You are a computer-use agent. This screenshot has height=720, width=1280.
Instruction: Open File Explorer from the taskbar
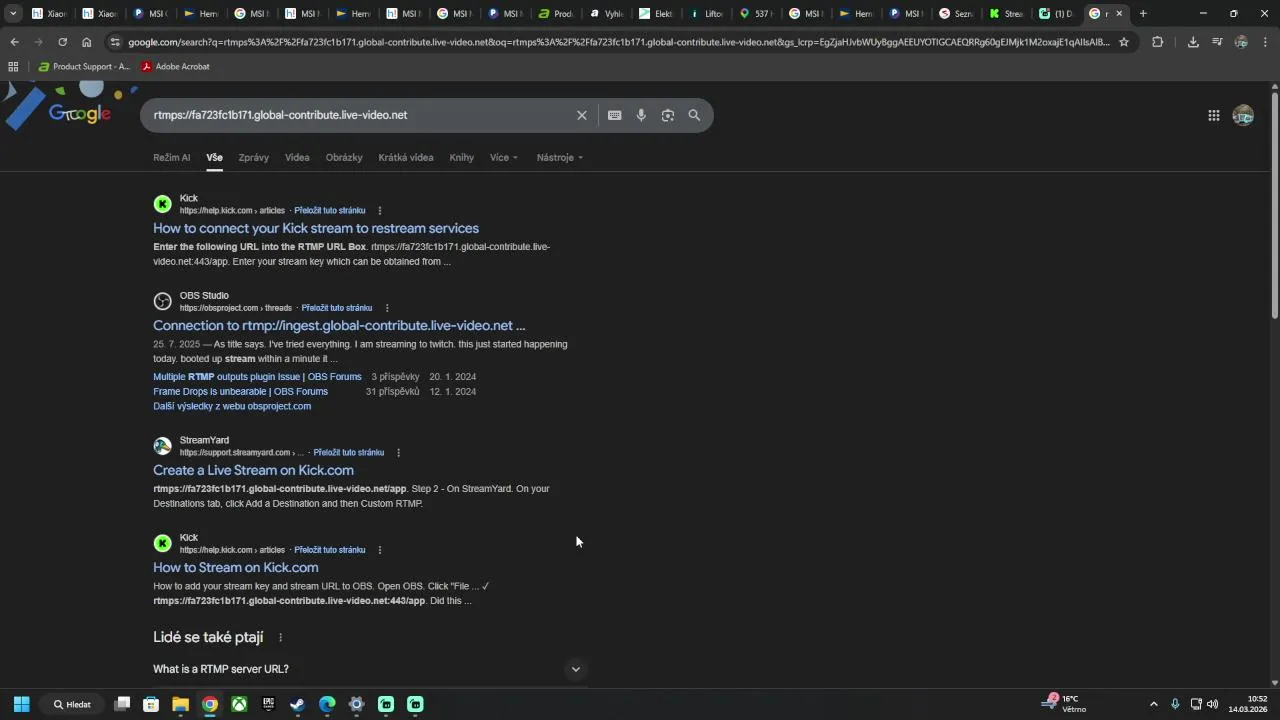(x=180, y=704)
